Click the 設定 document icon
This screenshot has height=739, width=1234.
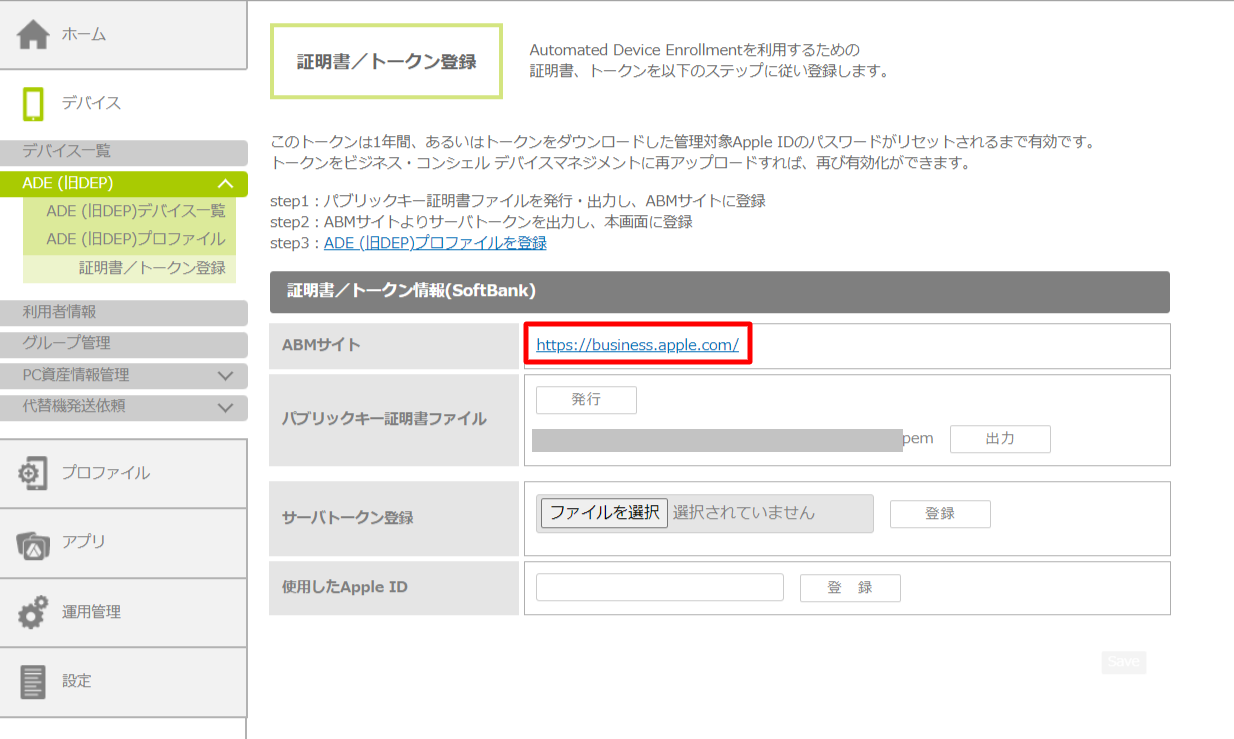click(33, 681)
